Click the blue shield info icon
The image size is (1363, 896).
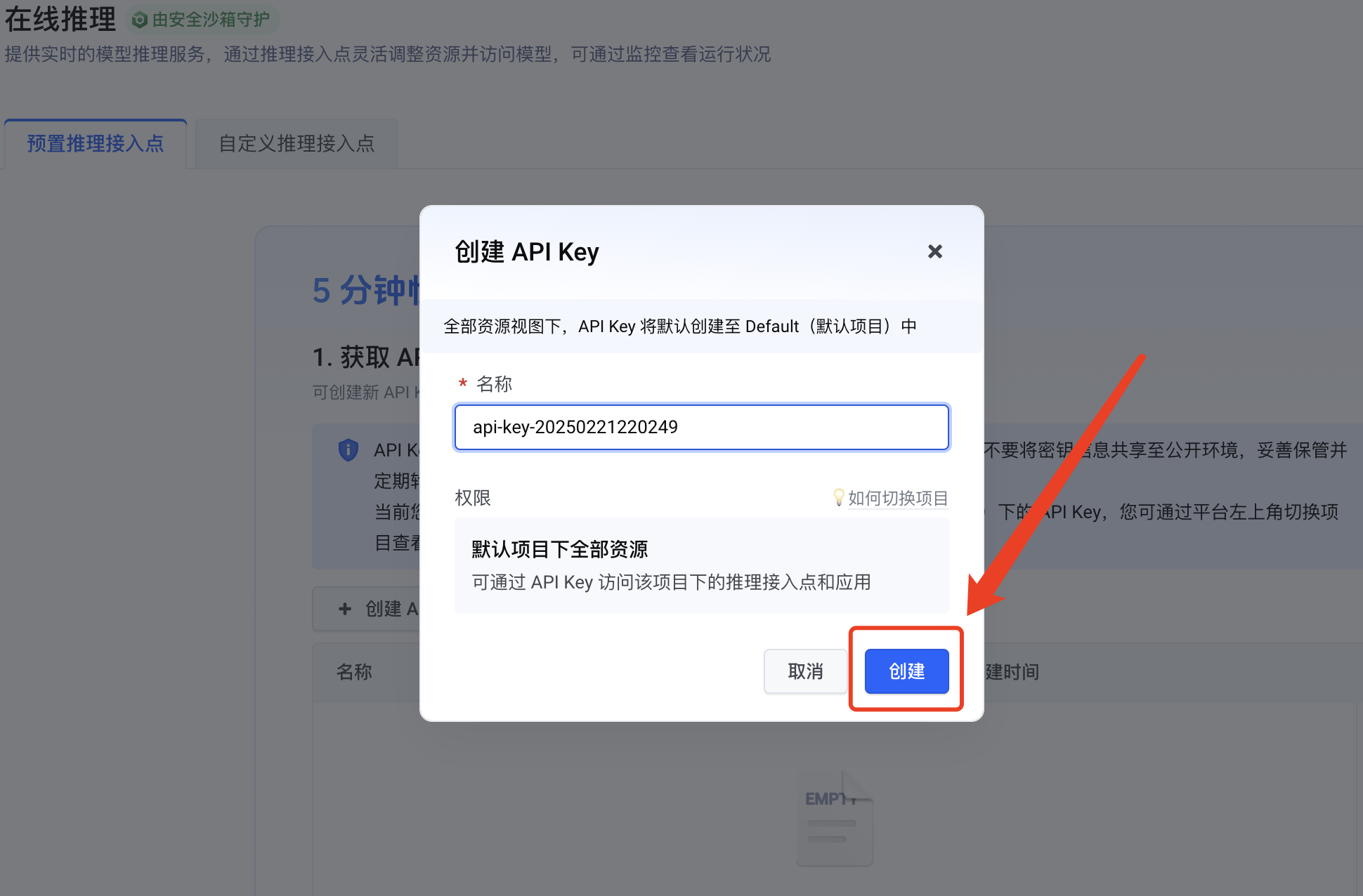point(348,449)
